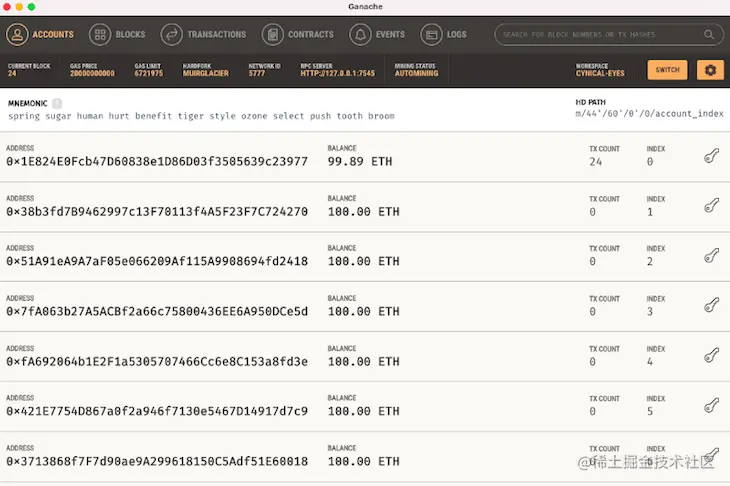Click the green maximize window button
Image resolution: width=730 pixels, height=486 pixels.
pos(31,7)
